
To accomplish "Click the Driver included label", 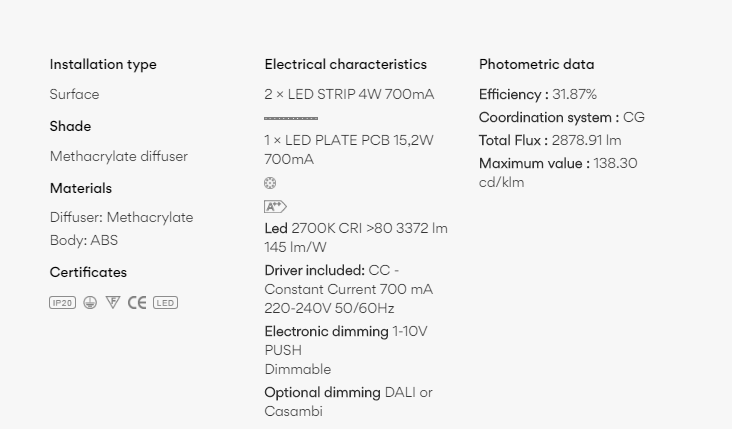I will point(315,270).
